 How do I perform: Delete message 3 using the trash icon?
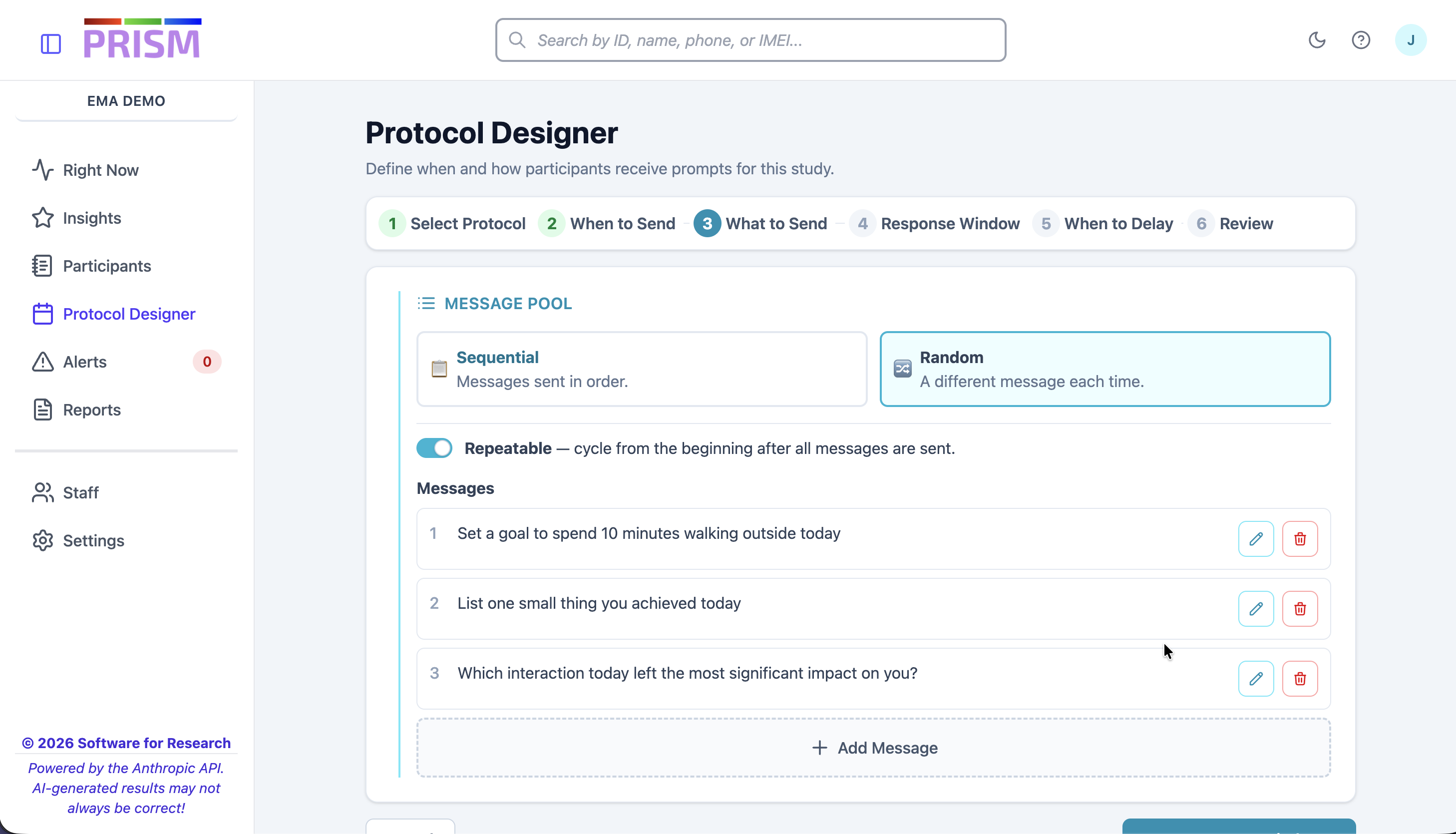tap(1300, 679)
